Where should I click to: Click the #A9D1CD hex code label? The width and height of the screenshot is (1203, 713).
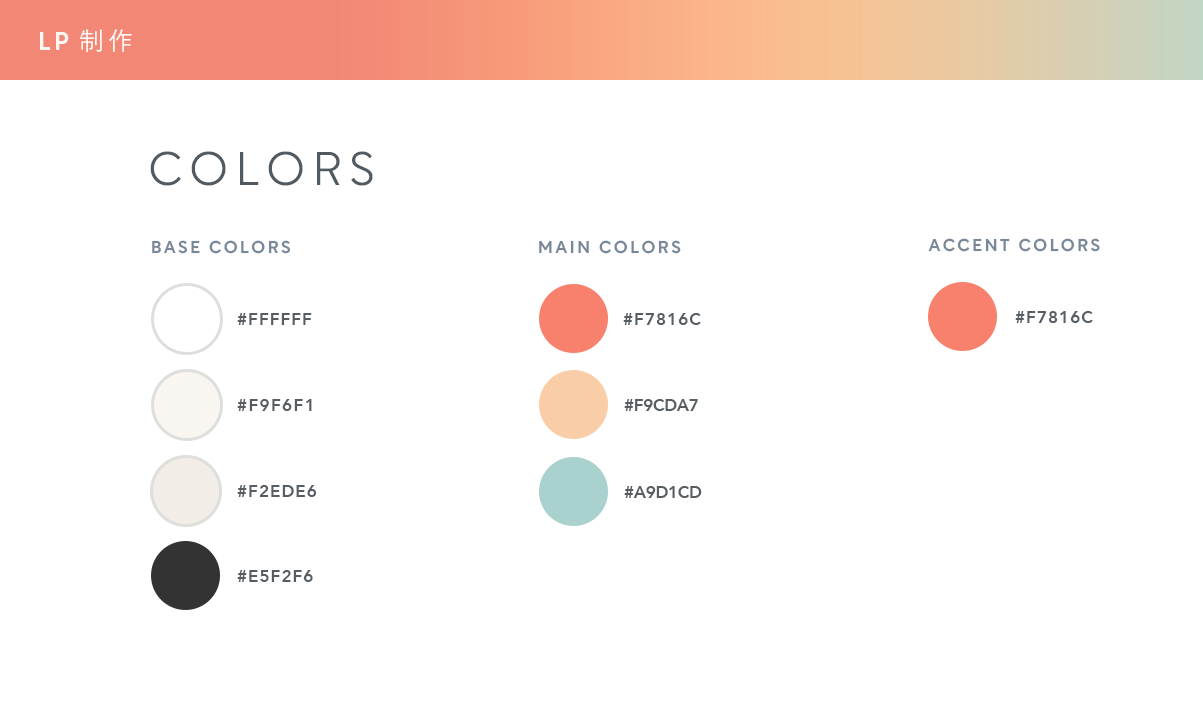(x=663, y=493)
